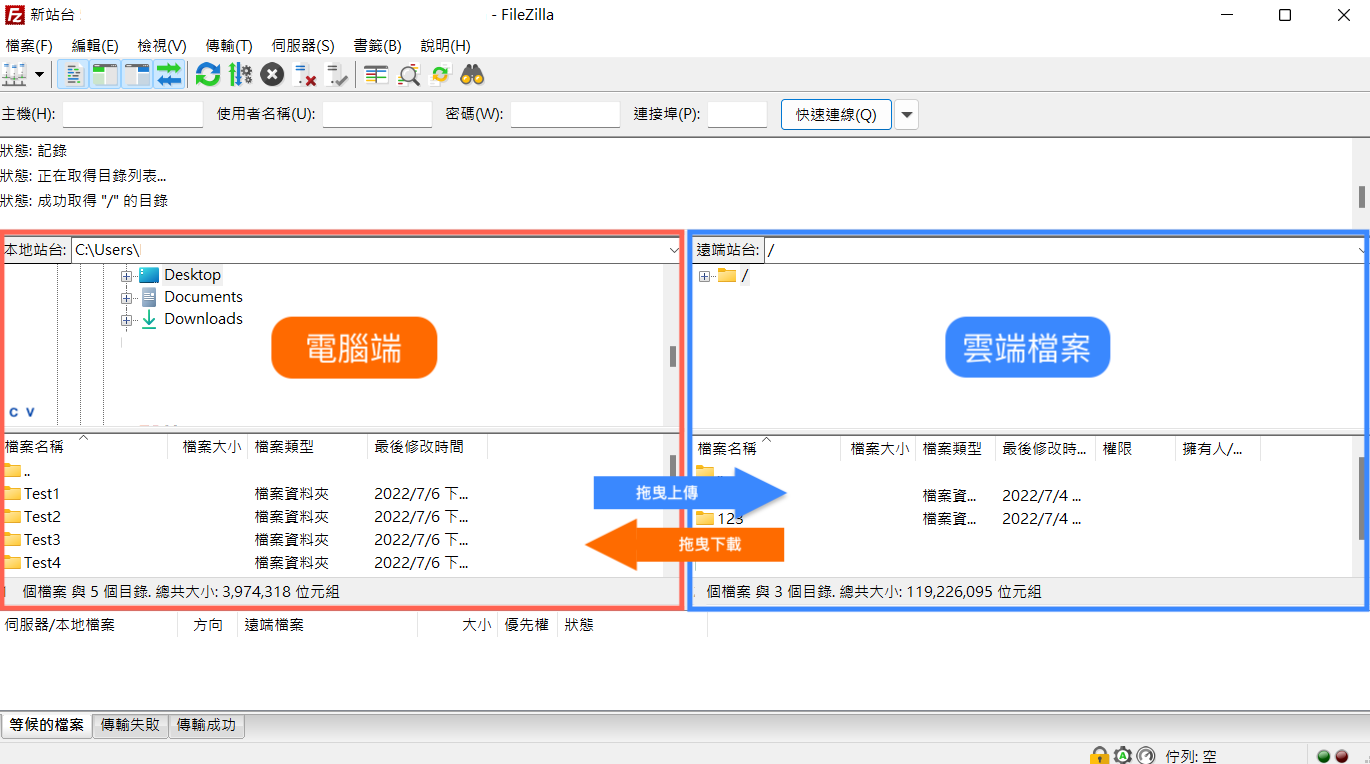Open the 檢視(V) menu

[x=162, y=46]
